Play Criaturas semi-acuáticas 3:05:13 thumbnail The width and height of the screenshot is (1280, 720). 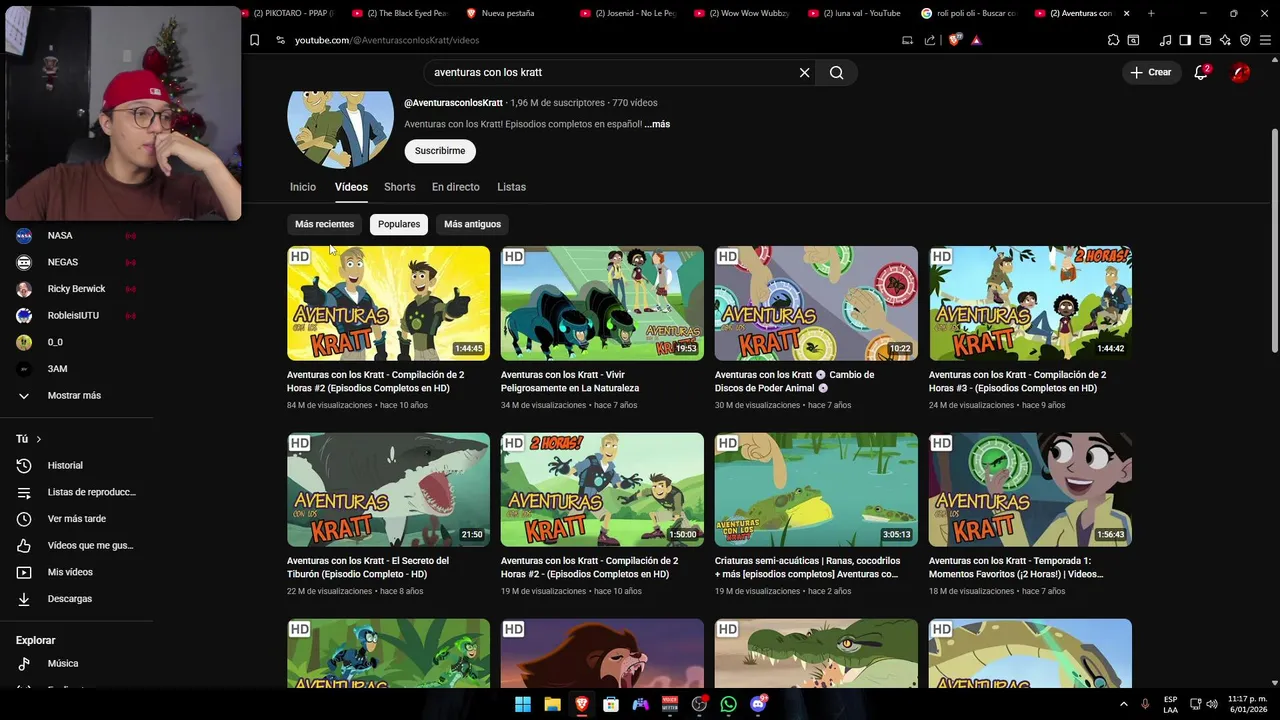(816, 489)
